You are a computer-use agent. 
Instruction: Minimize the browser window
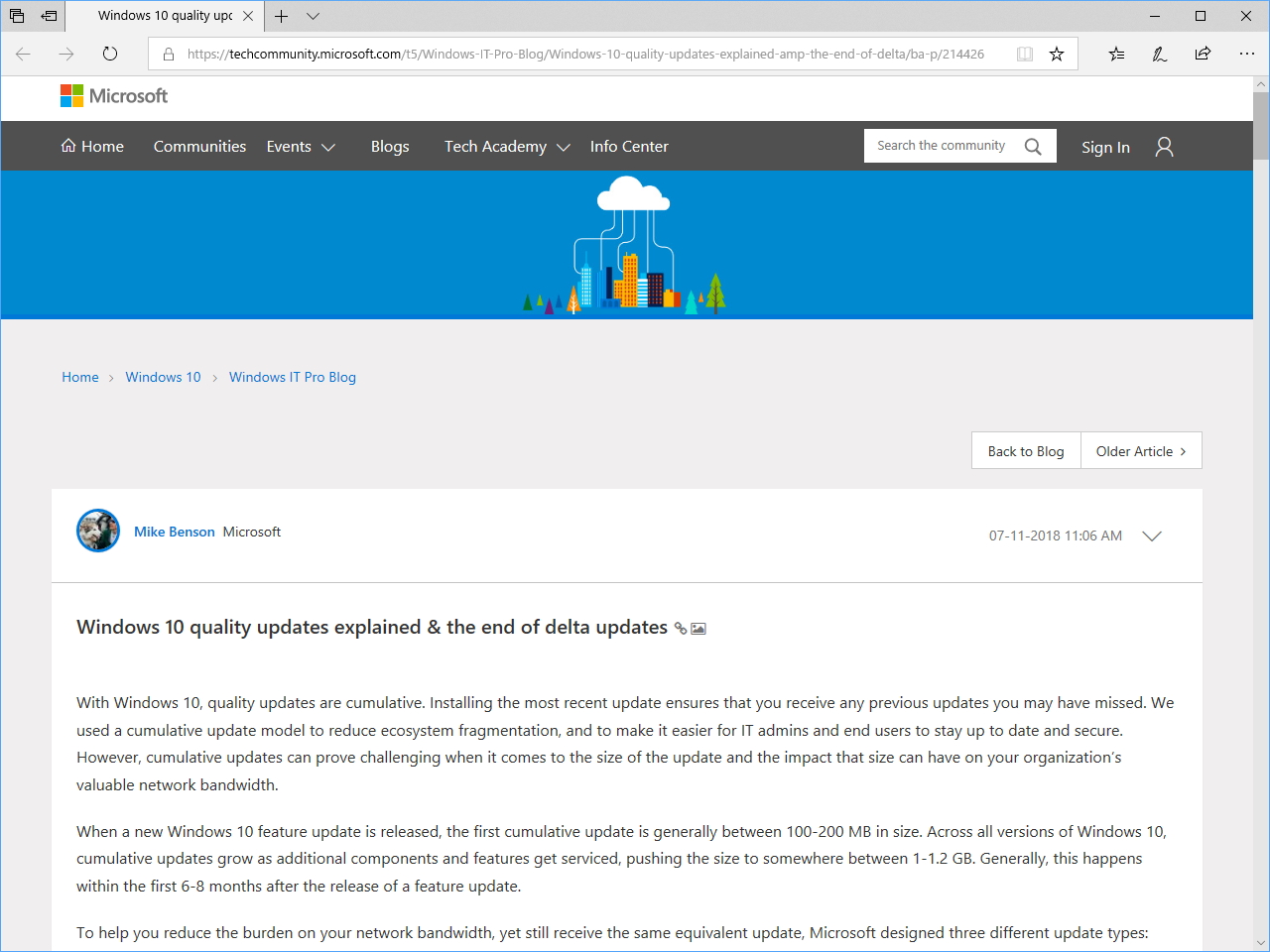click(x=1155, y=16)
